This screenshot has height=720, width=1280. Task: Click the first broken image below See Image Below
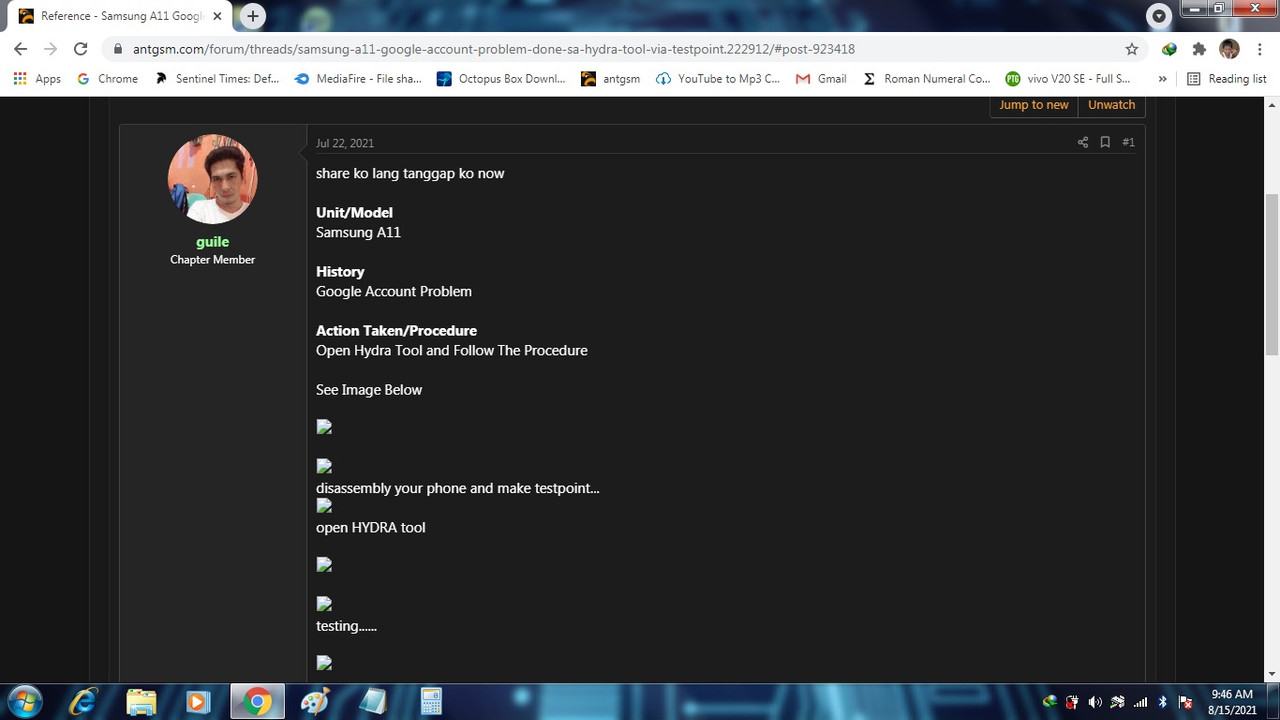(x=324, y=427)
